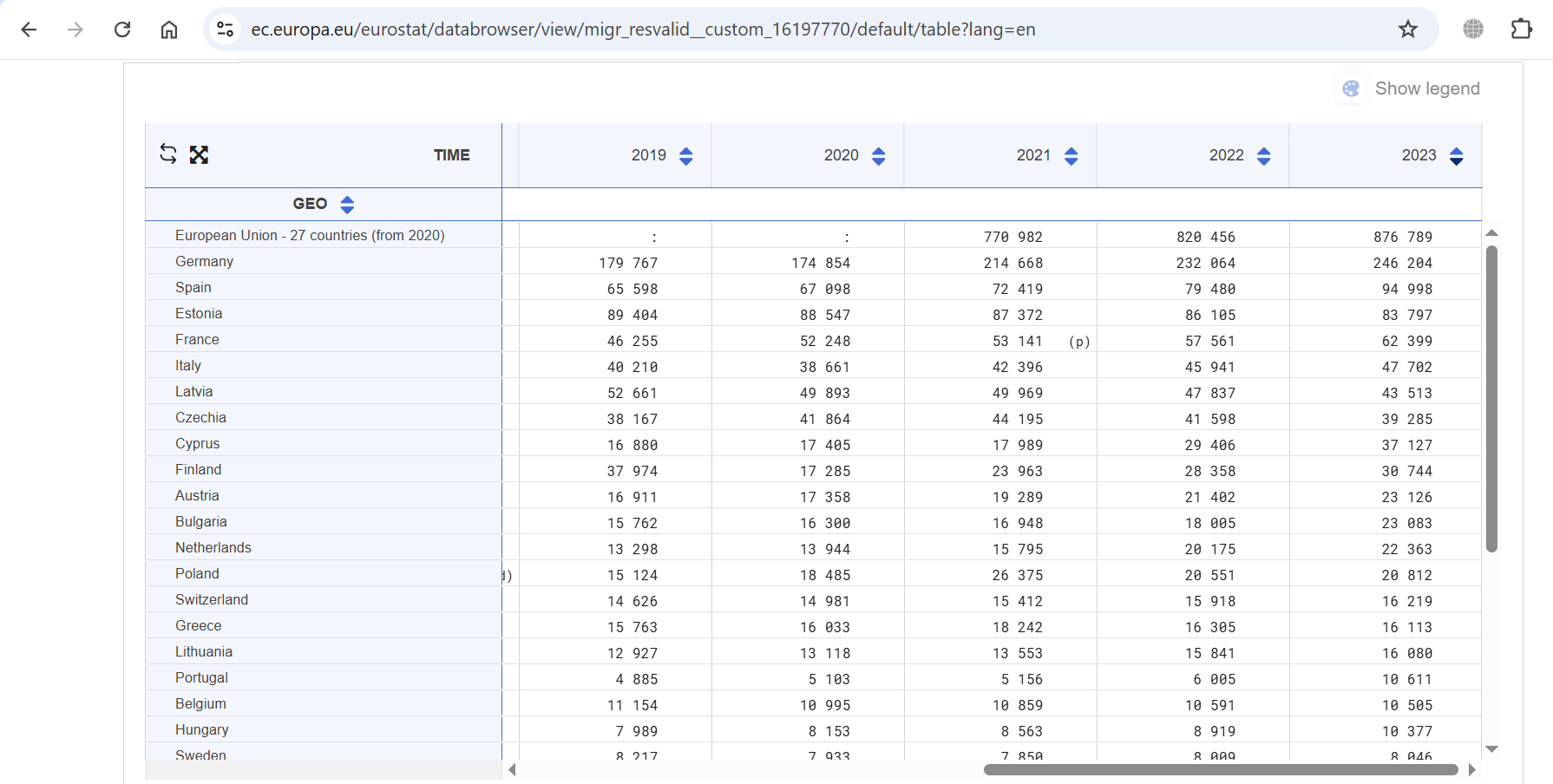Go back to the previous page
The image size is (1553, 784).
pyautogui.click(x=29, y=29)
